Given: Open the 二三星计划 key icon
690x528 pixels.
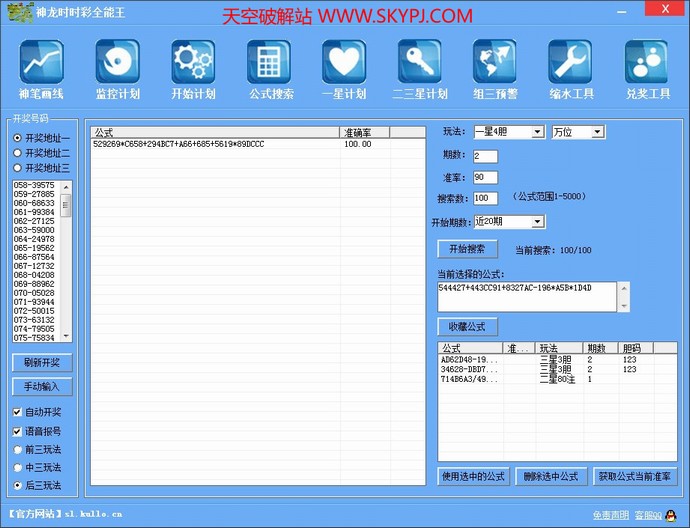Looking at the screenshot, I should [419, 63].
